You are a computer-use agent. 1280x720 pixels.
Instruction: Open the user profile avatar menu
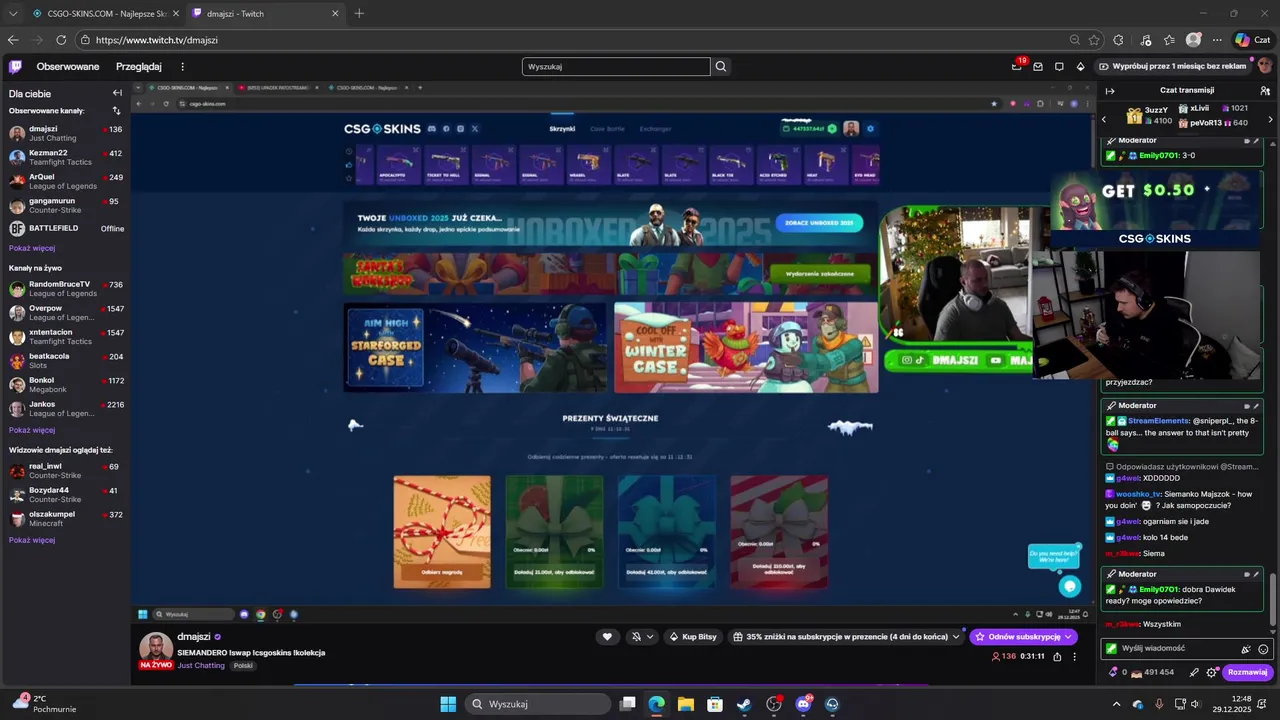(x=1265, y=66)
